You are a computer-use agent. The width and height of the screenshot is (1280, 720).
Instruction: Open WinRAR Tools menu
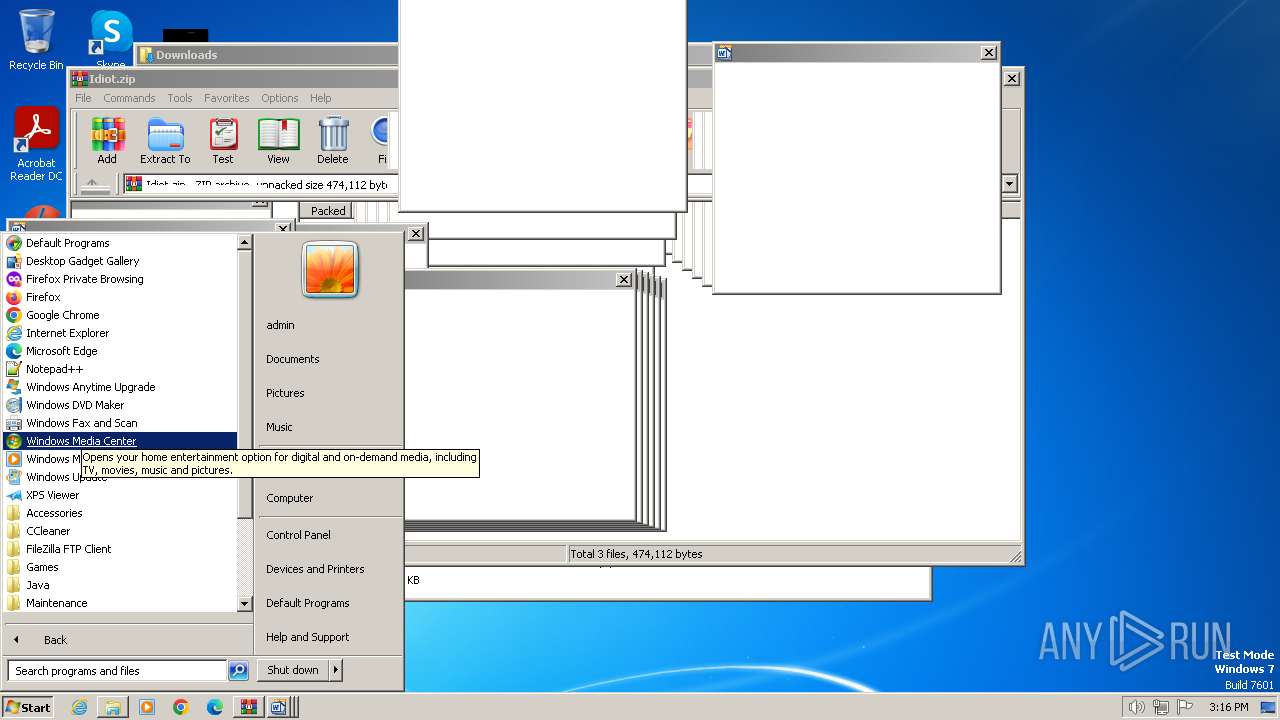pyautogui.click(x=180, y=98)
